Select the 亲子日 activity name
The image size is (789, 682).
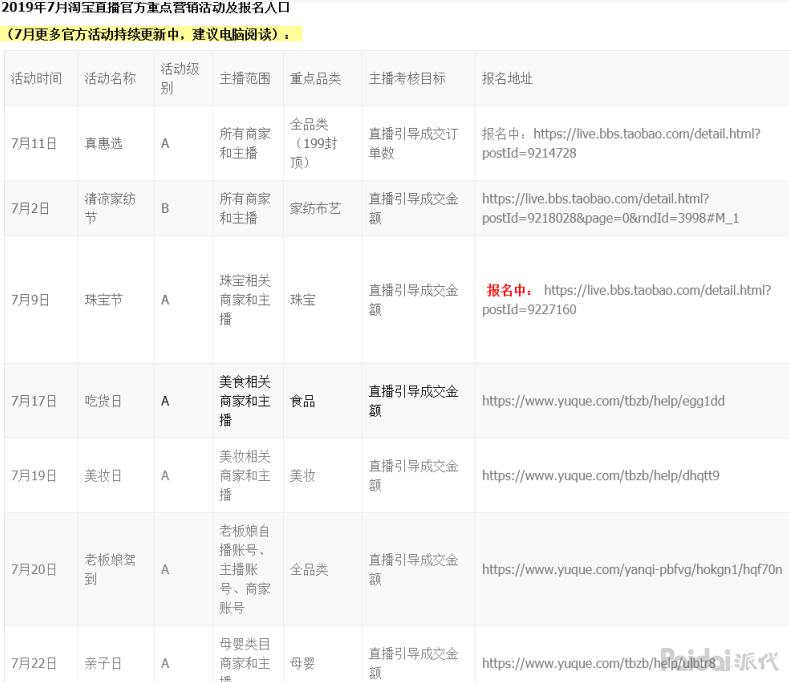point(103,663)
